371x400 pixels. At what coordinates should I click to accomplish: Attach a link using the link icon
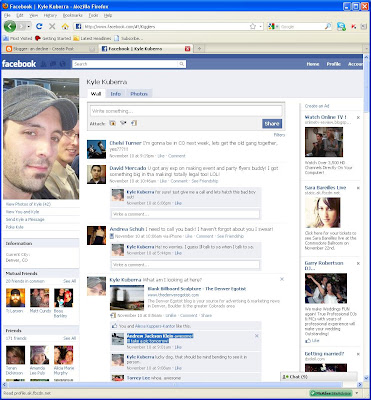[134, 123]
